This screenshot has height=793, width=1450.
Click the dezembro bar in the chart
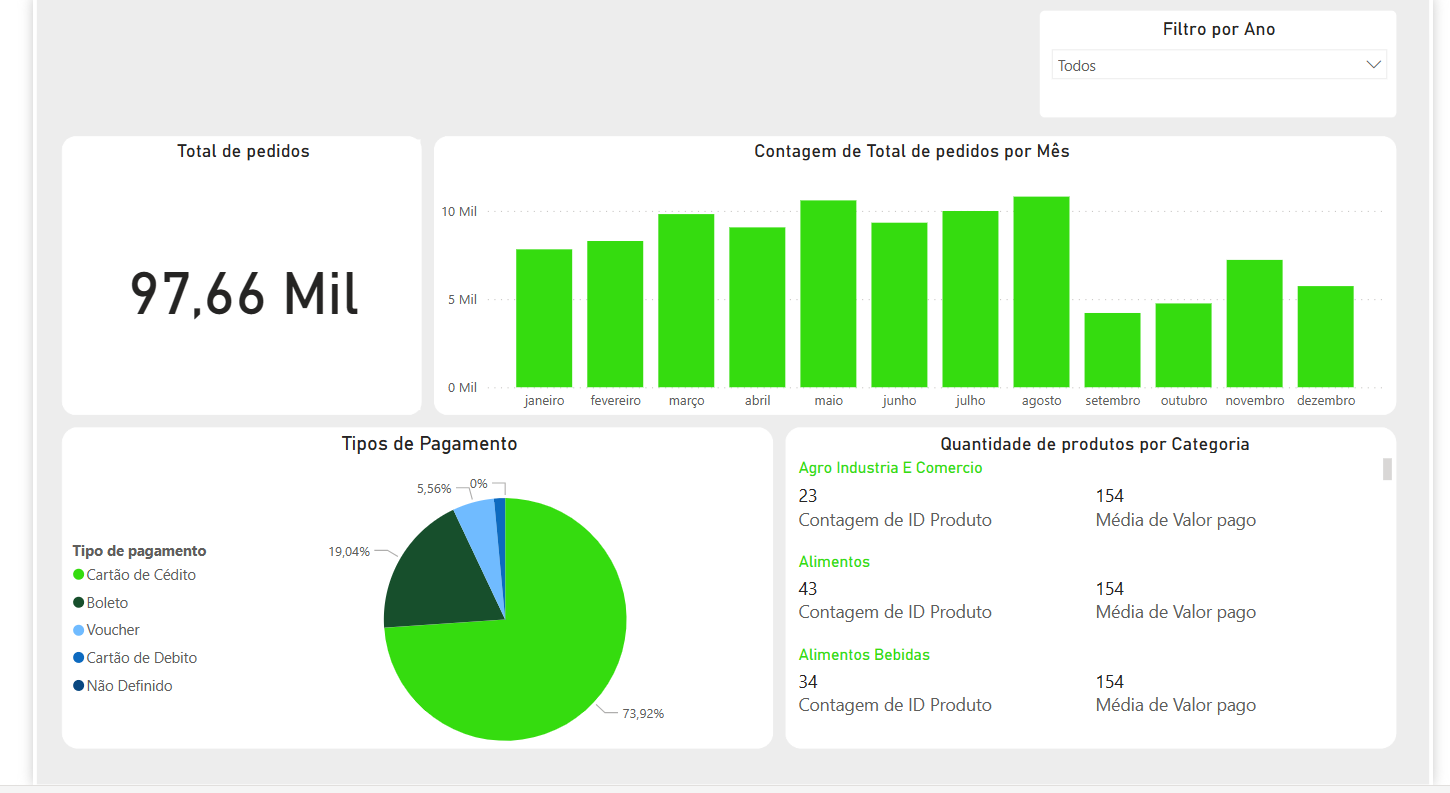1325,337
